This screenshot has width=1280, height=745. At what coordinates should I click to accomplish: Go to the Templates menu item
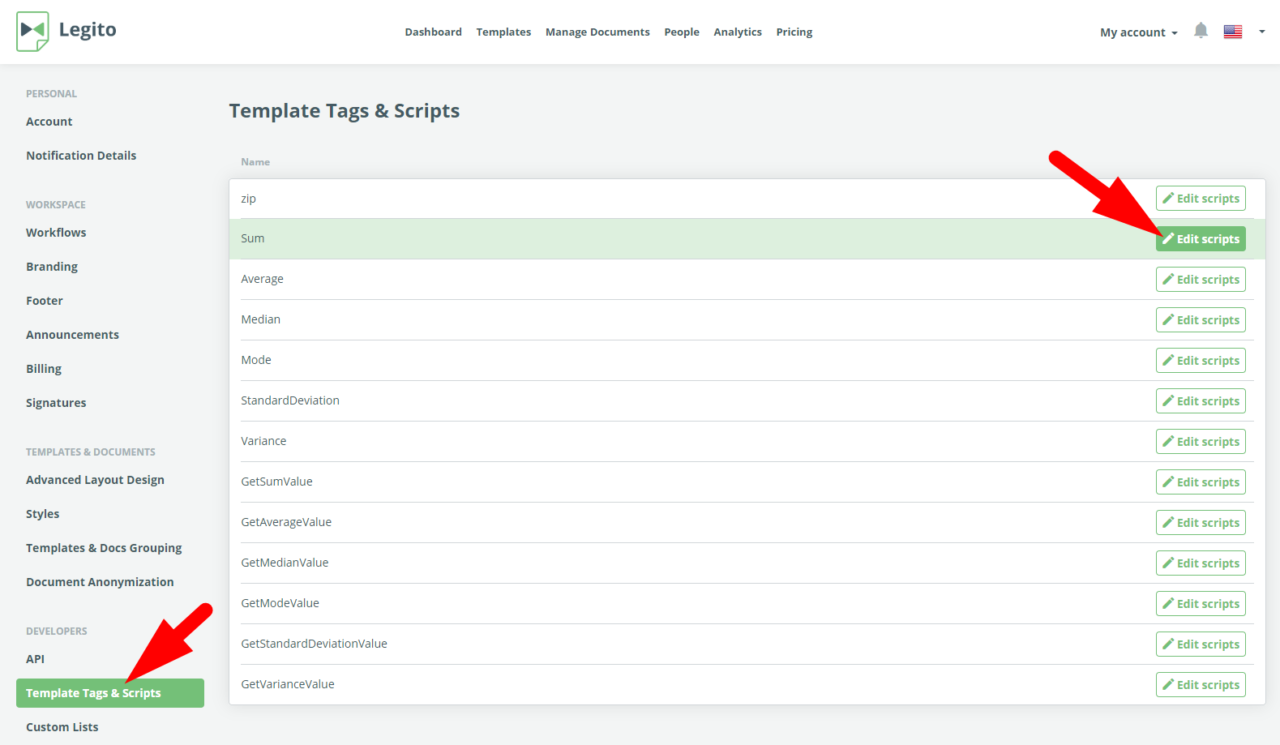click(503, 31)
